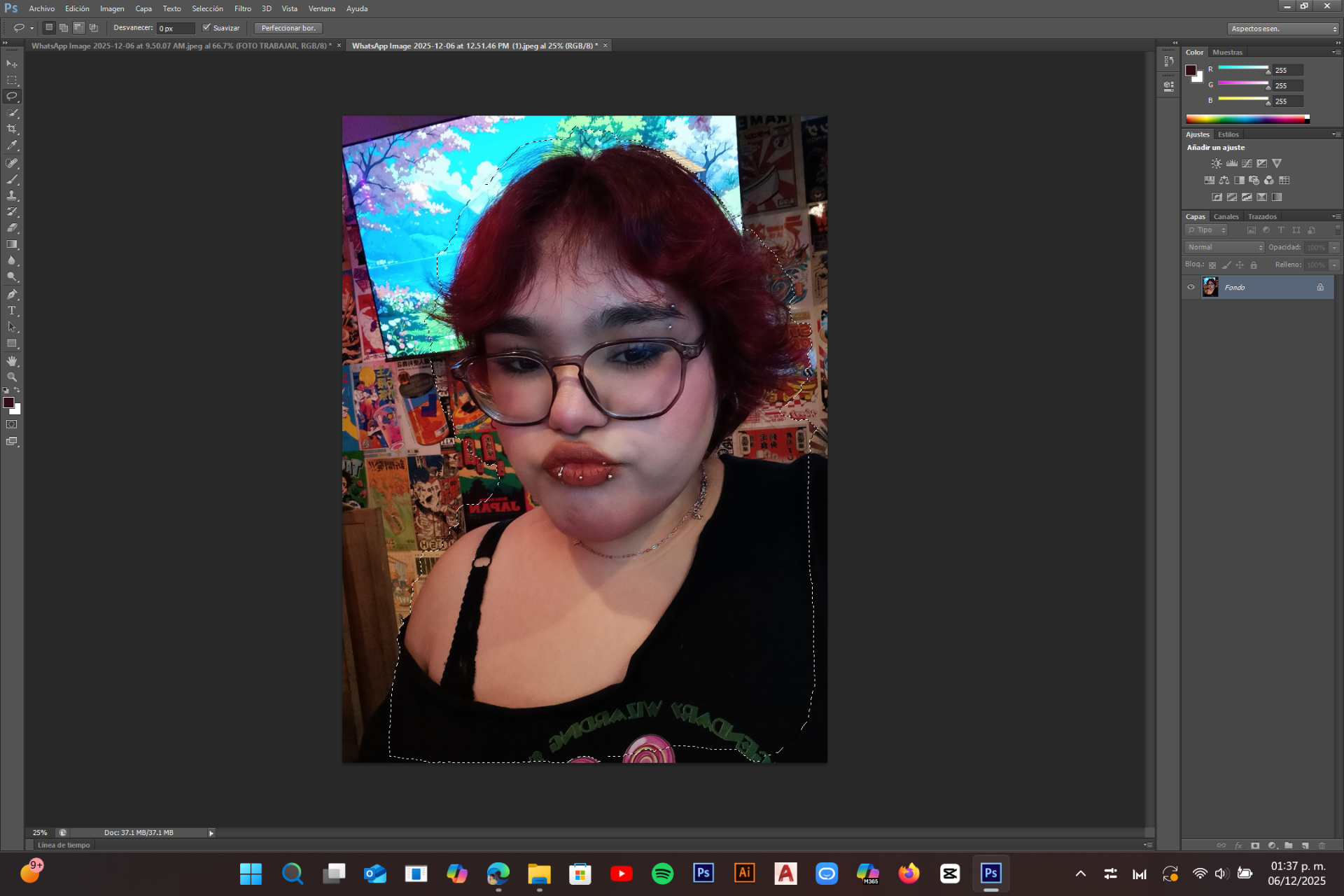Open Spotify from the taskbar
Image resolution: width=1344 pixels, height=896 pixels.
tap(662, 874)
